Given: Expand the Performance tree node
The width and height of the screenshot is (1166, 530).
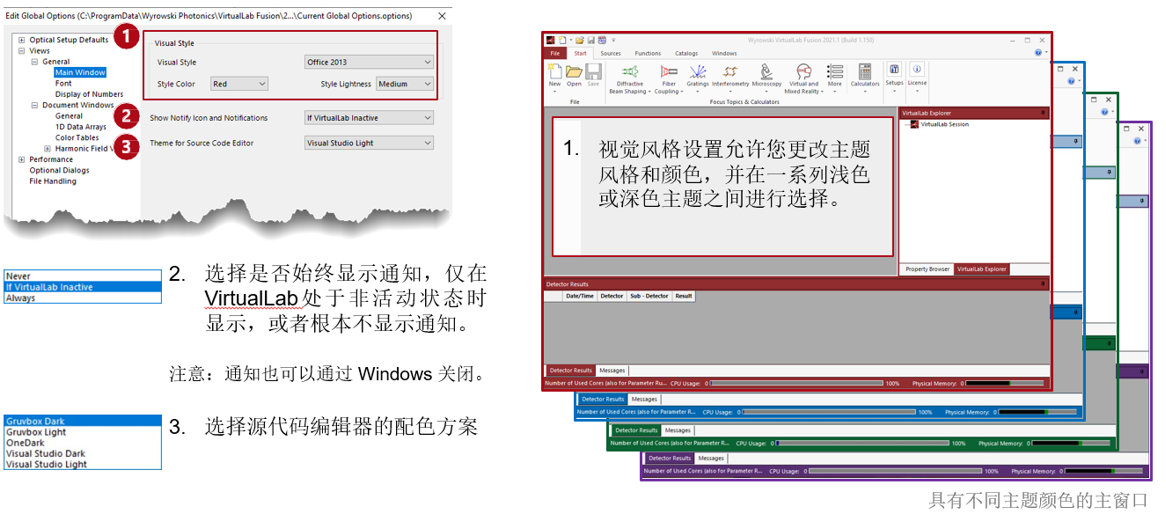Looking at the screenshot, I should point(22,159).
